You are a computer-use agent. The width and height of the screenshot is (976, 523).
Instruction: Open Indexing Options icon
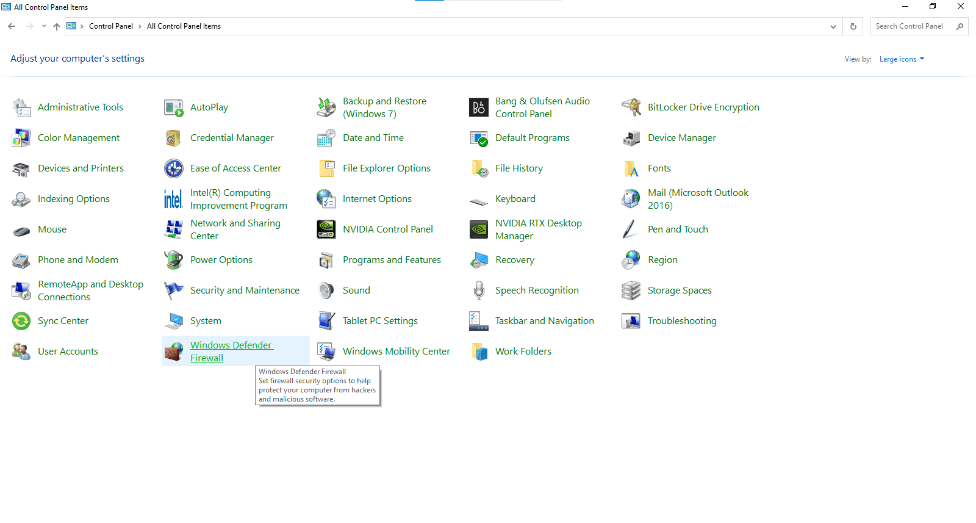tap(21, 199)
